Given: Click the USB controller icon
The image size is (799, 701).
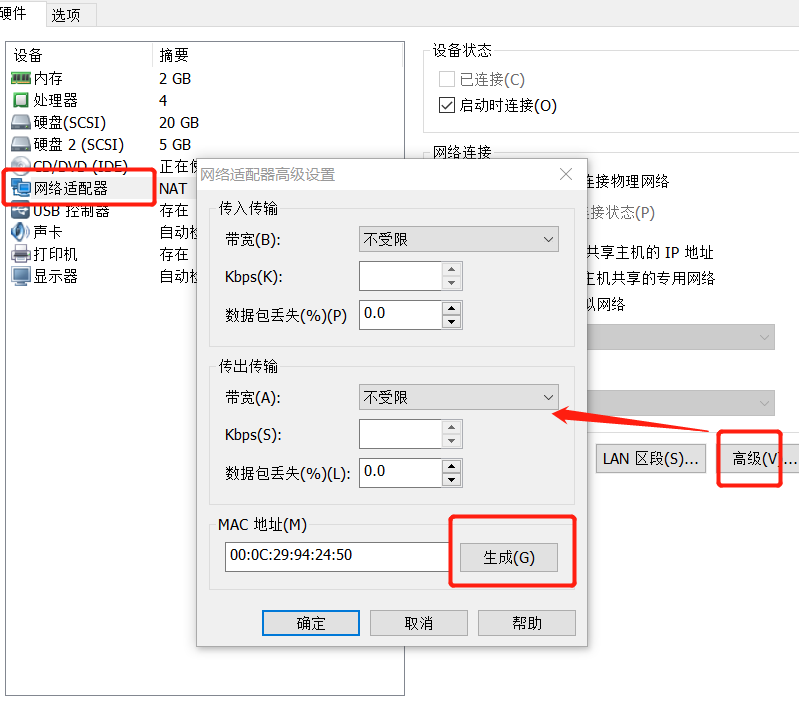Looking at the screenshot, I should tap(21, 210).
